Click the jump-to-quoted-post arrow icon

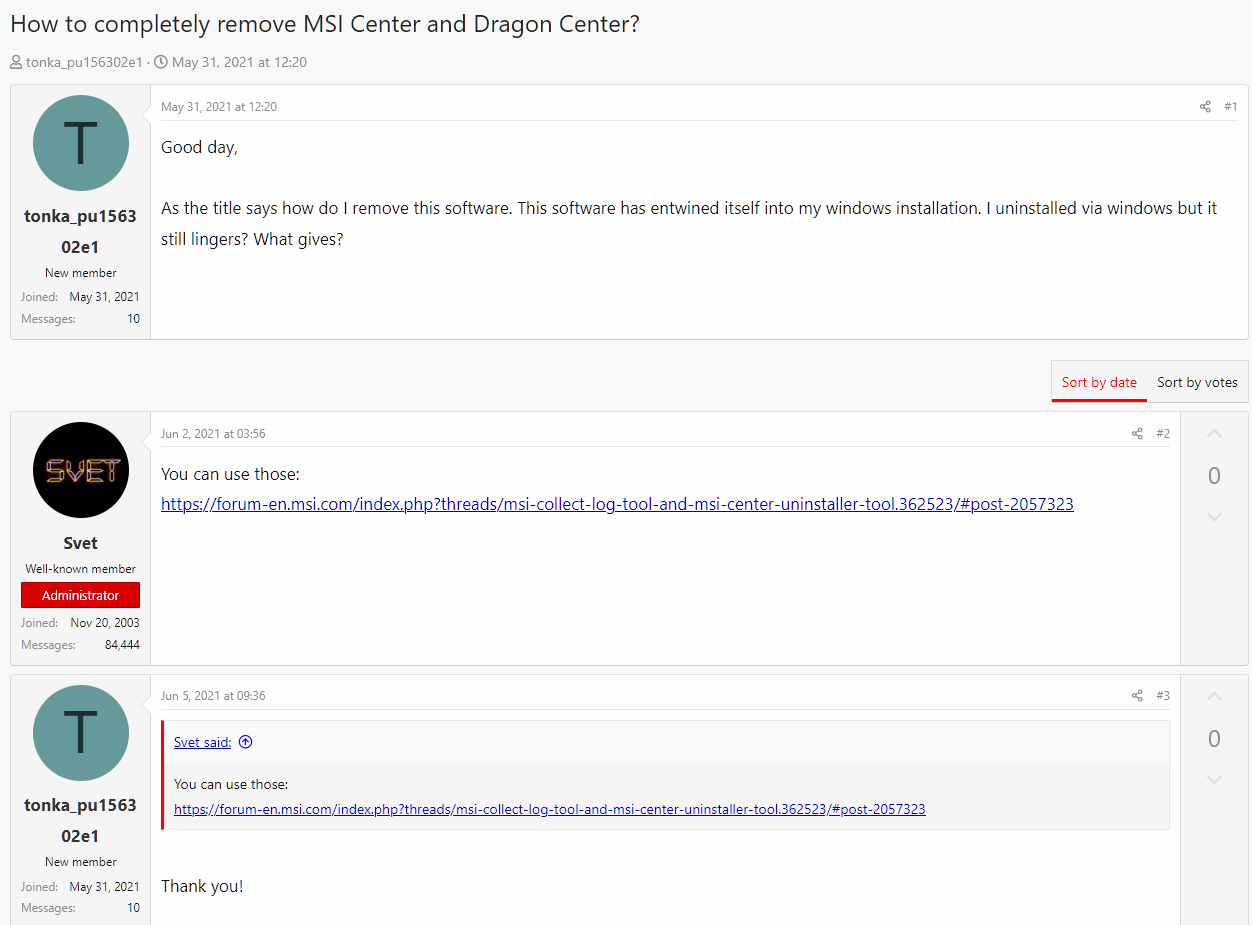coord(246,742)
